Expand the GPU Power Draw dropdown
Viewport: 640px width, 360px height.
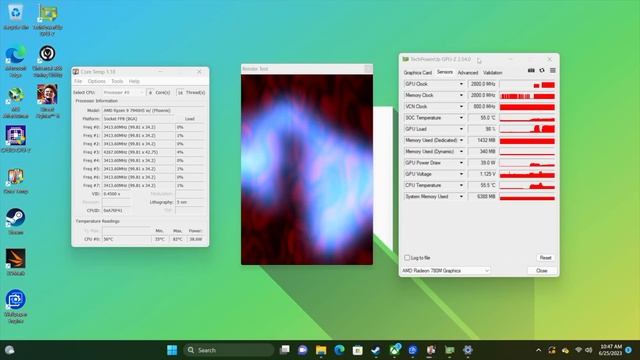click(461, 163)
